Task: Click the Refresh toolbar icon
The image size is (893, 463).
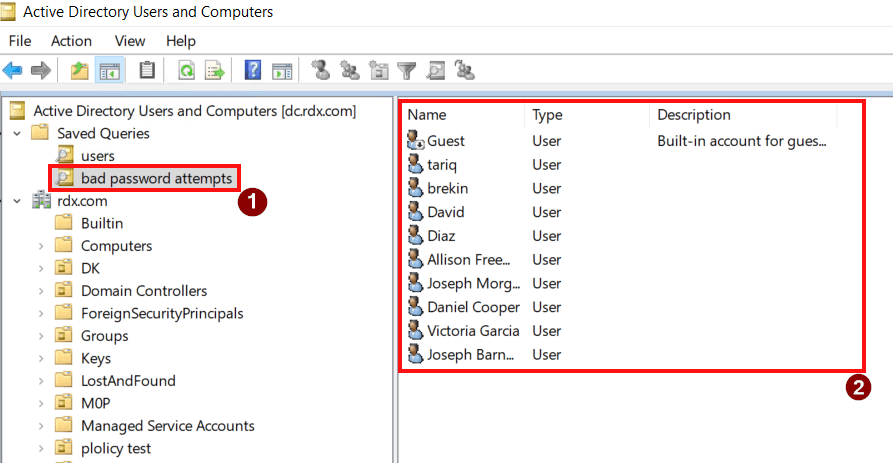Action: coord(186,71)
